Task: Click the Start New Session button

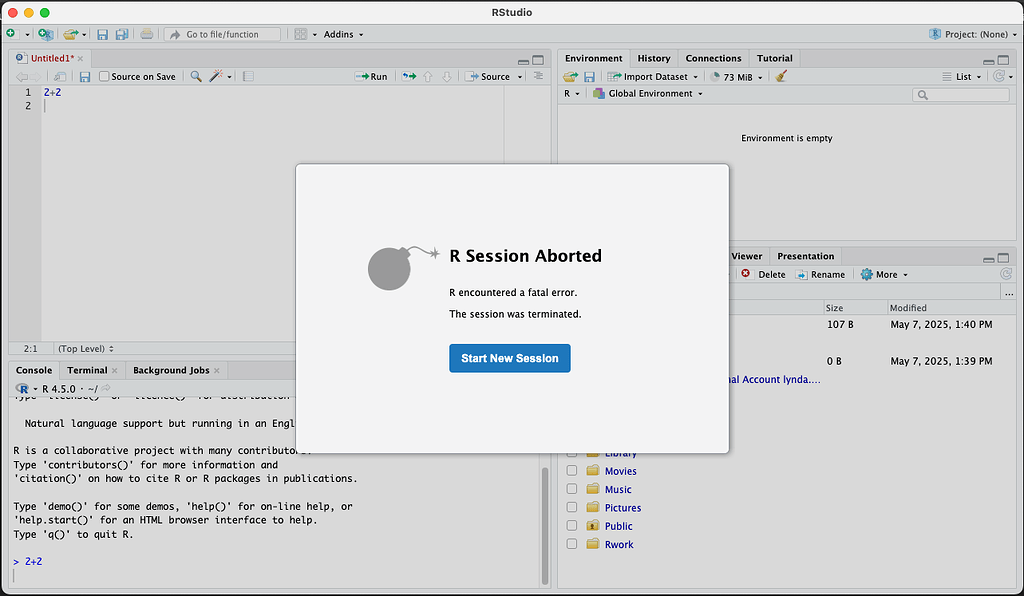Action: [509, 358]
